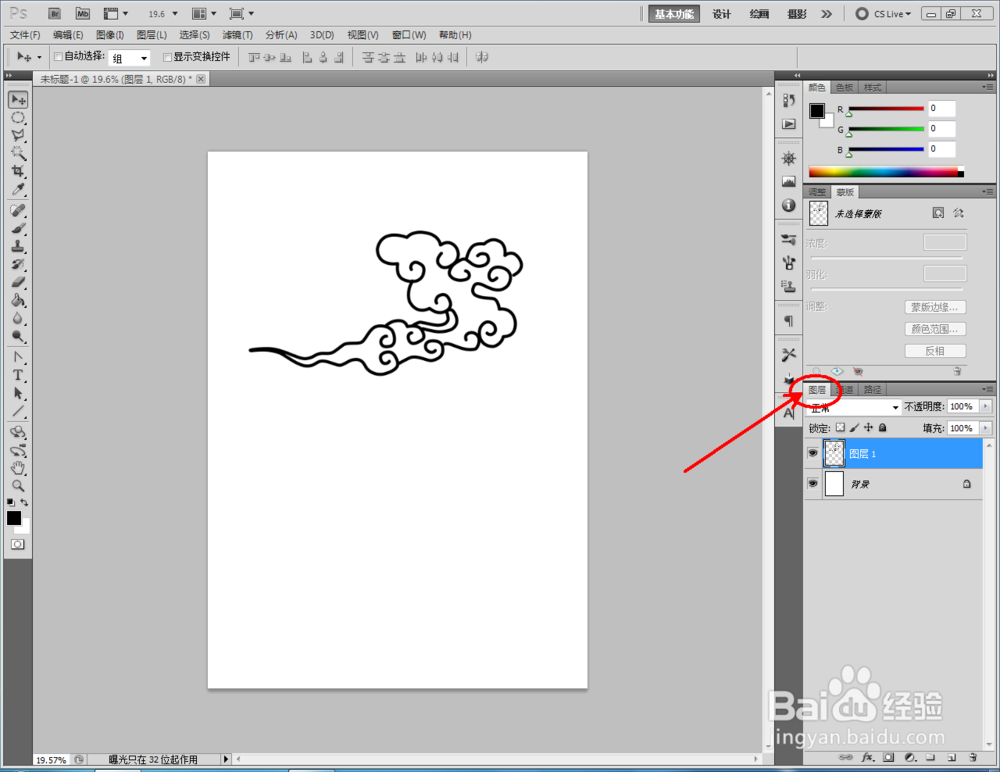Select the Brush tool
The image size is (1000, 772).
click(x=18, y=228)
